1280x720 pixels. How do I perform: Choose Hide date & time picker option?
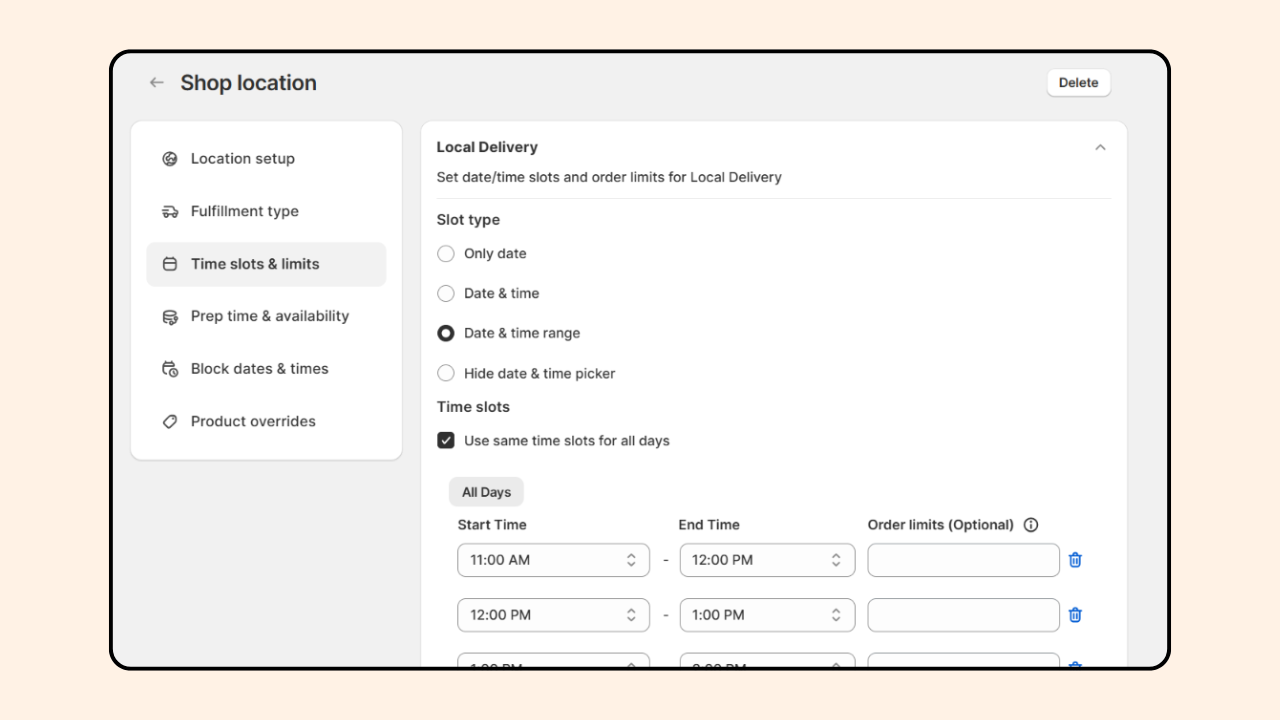tap(446, 374)
